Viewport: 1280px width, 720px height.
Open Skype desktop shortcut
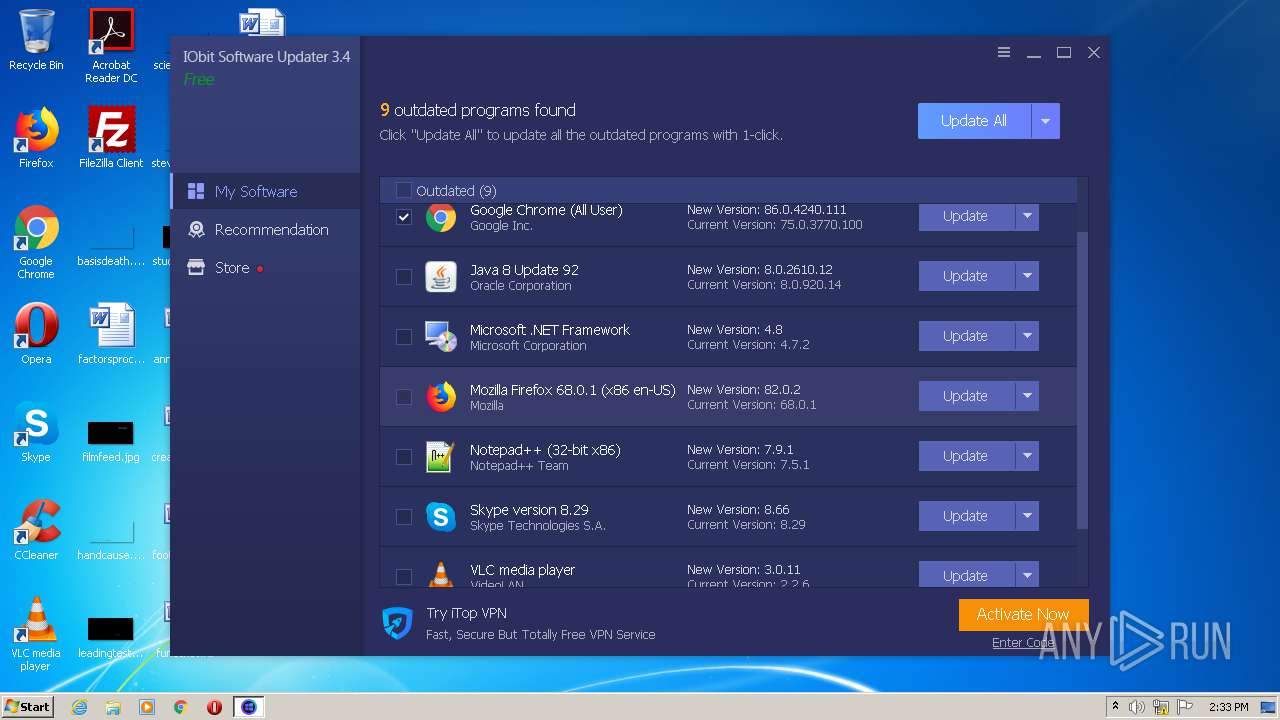tap(36, 432)
